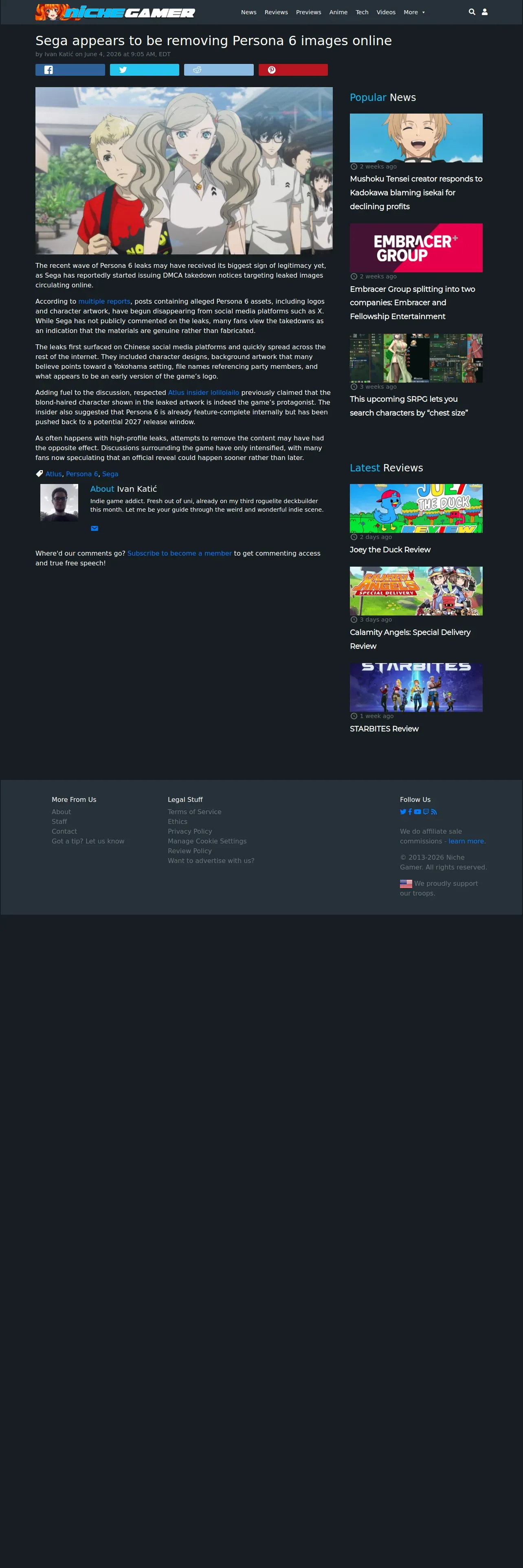Click the '2 days ago' timestamp
This screenshot has width=523, height=1568.
(376, 537)
